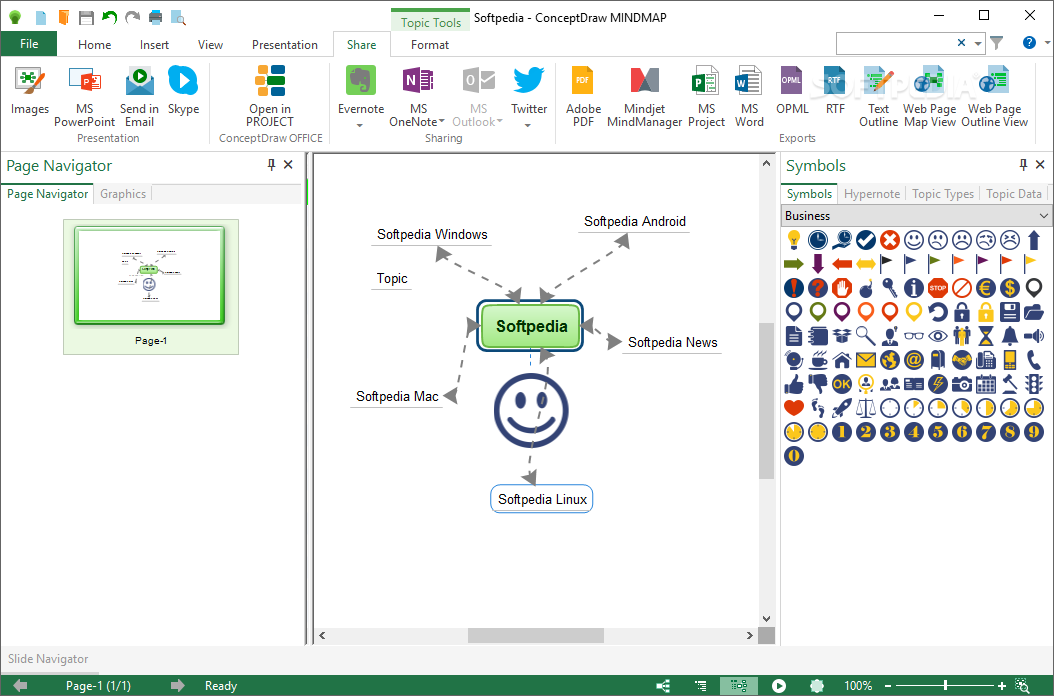
Task: Present via Skype
Action: (183, 91)
